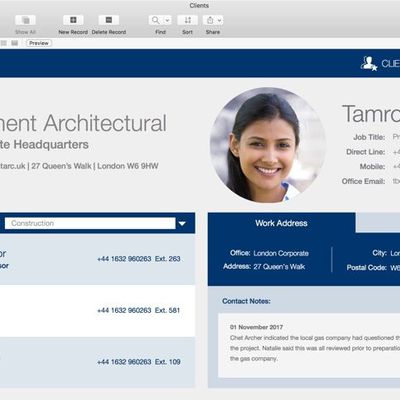
Task: Open the Share dropdown arrow
Action: pyautogui.click(x=219, y=20)
